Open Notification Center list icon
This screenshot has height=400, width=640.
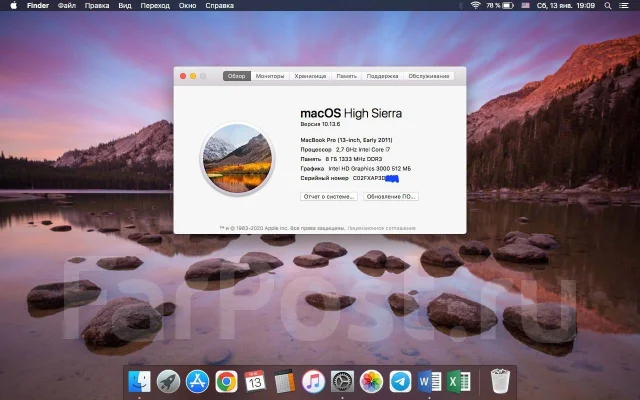pyautogui.click(x=624, y=6)
